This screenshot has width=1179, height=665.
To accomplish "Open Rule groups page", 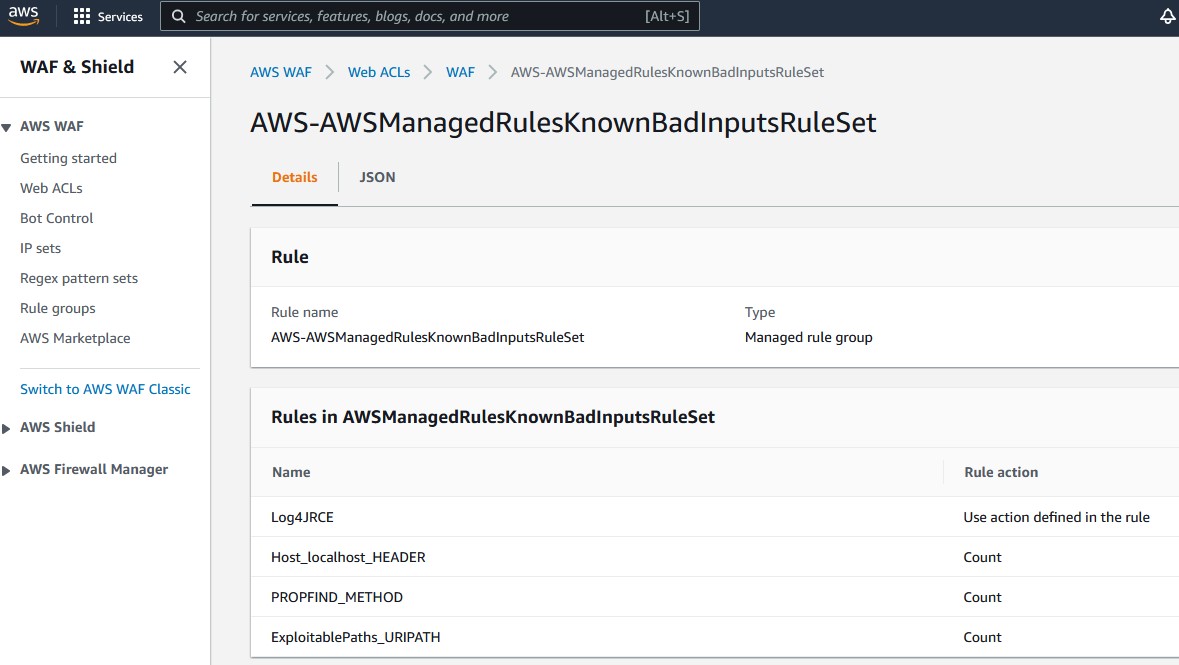I will pyautogui.click(x=58, y=308).
